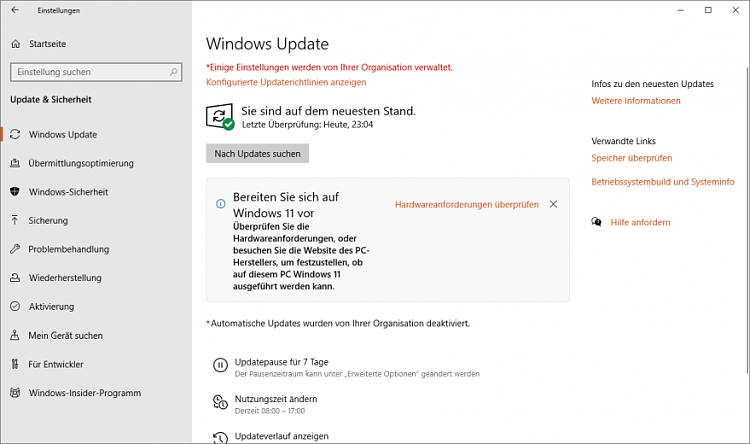Click the Für Entwickler tools icon
This screenshot has width=750, height=444.
point(15,364)
